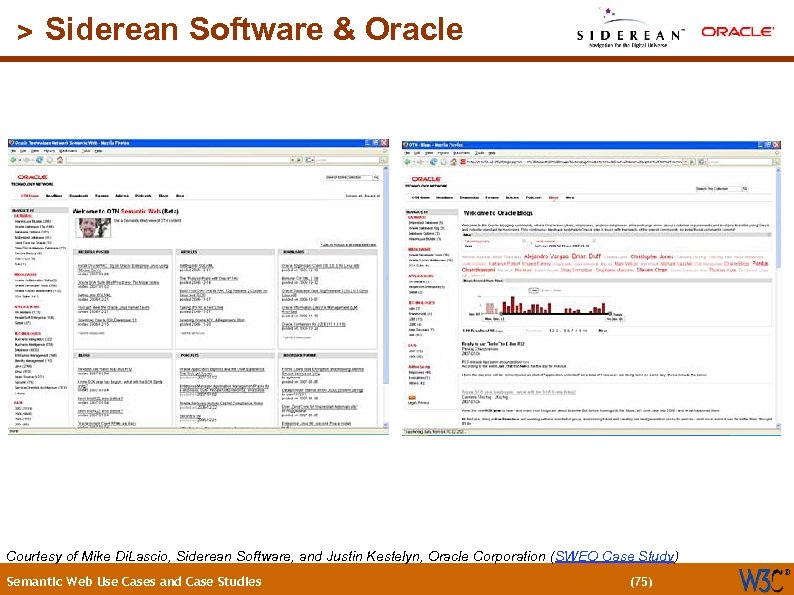The height and width of the screenshot is (595, 794).
Task: Click Reload icon in left Firefox window
Action: pos(39,160)
